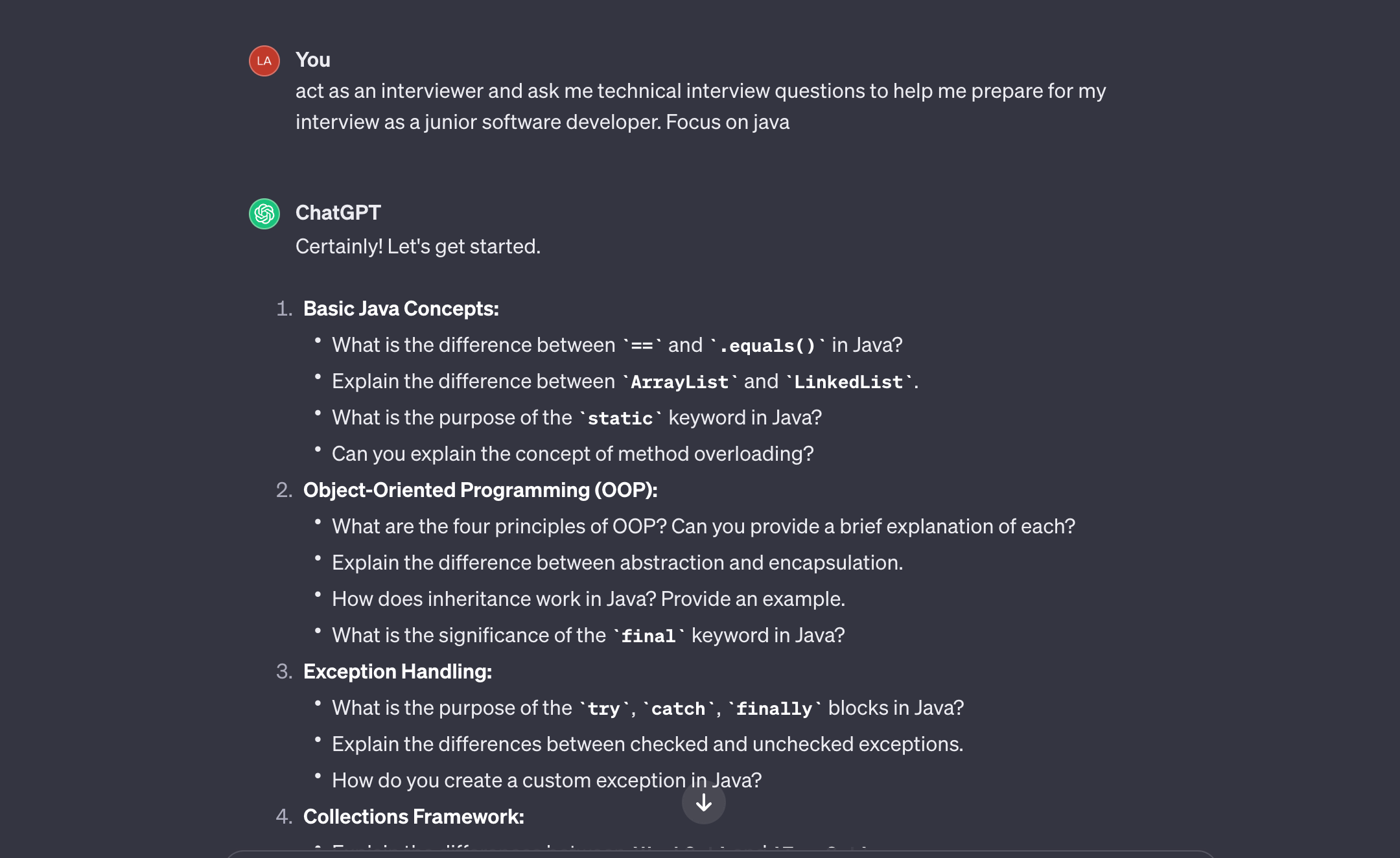Viewport: 1400px width, 858px height.
Task: Click the custom exception question line
Action: [x=547, y=780]
